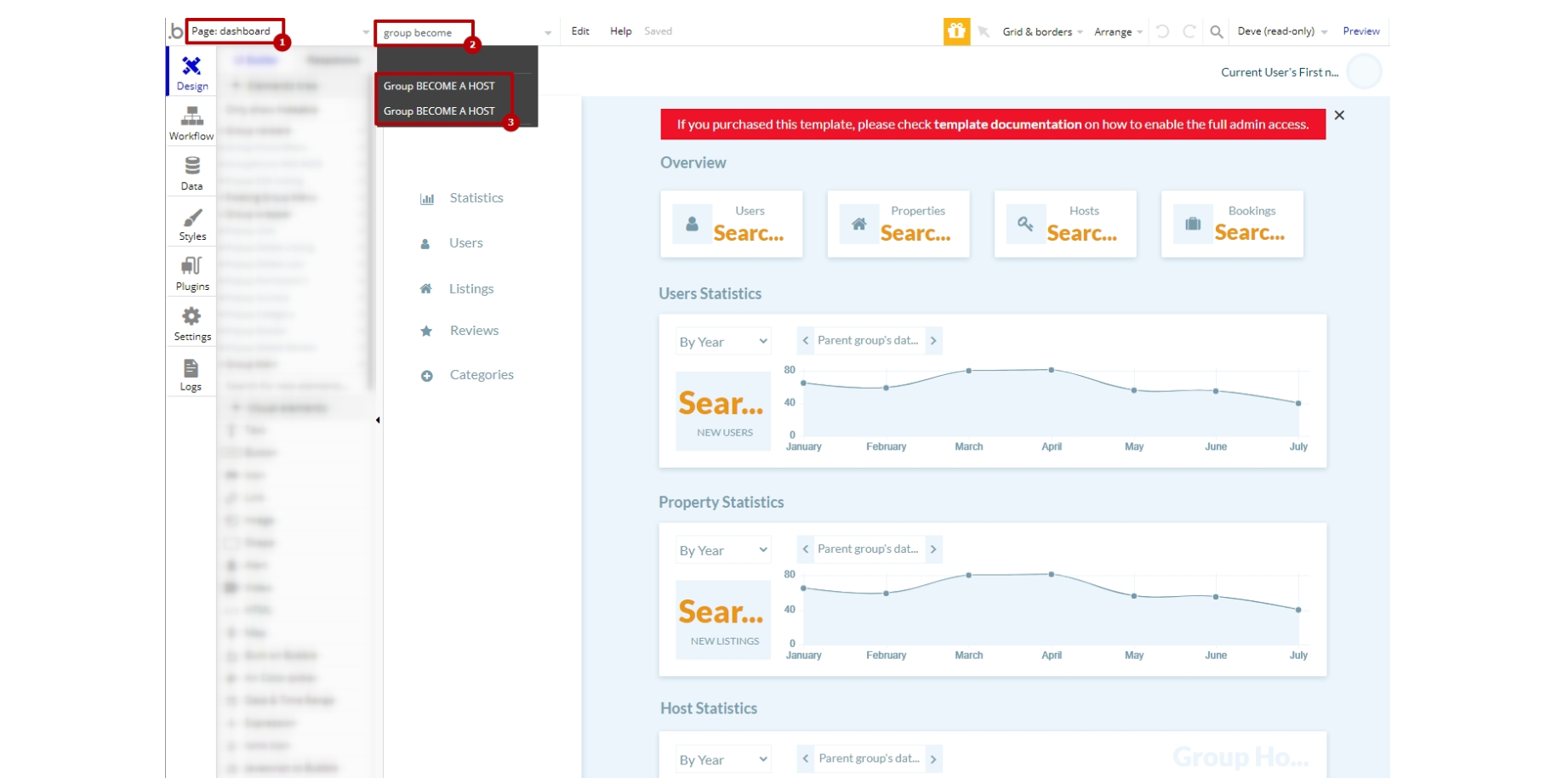The image size is (1557, 784).
Task: Click the star icon beside Reviews
Action: tap(426, 331)
